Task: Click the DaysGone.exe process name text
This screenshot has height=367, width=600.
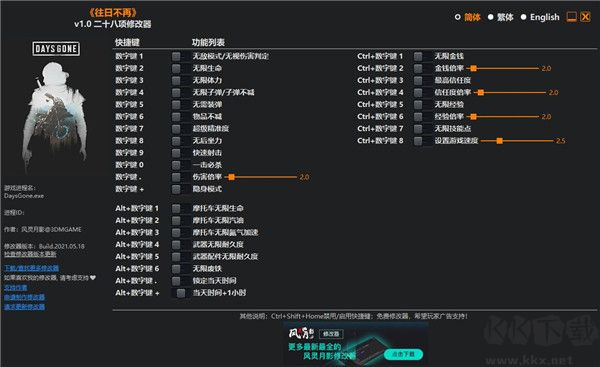Action: pos(24,196)
